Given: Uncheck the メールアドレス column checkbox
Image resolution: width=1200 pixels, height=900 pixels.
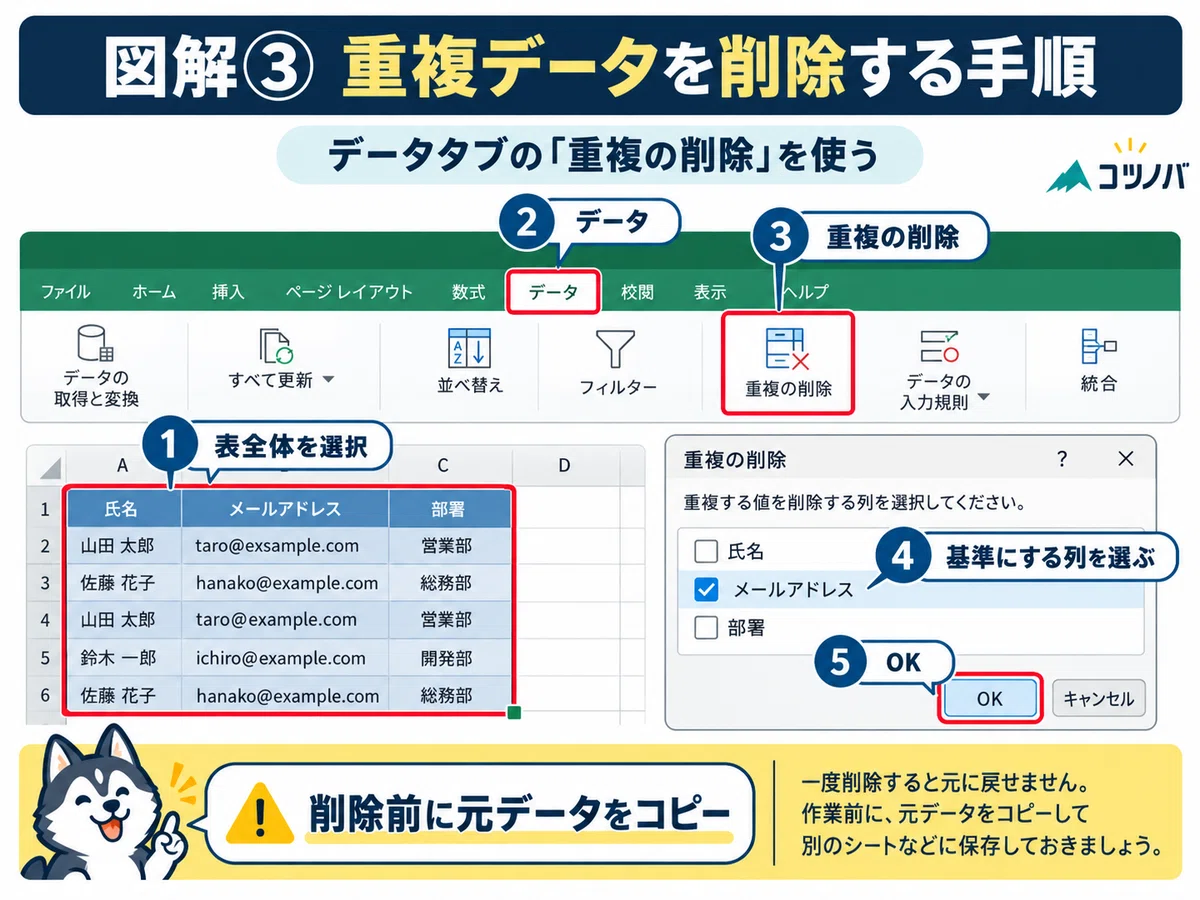Looking at the screenshot, I should pos(706,590).
